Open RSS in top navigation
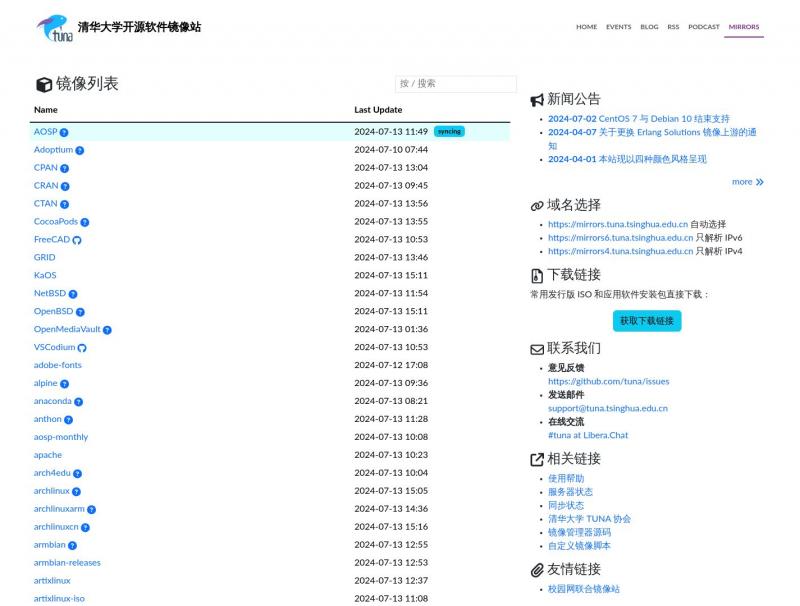The height and width of the screenshot is (606, 800). (673, 27)
